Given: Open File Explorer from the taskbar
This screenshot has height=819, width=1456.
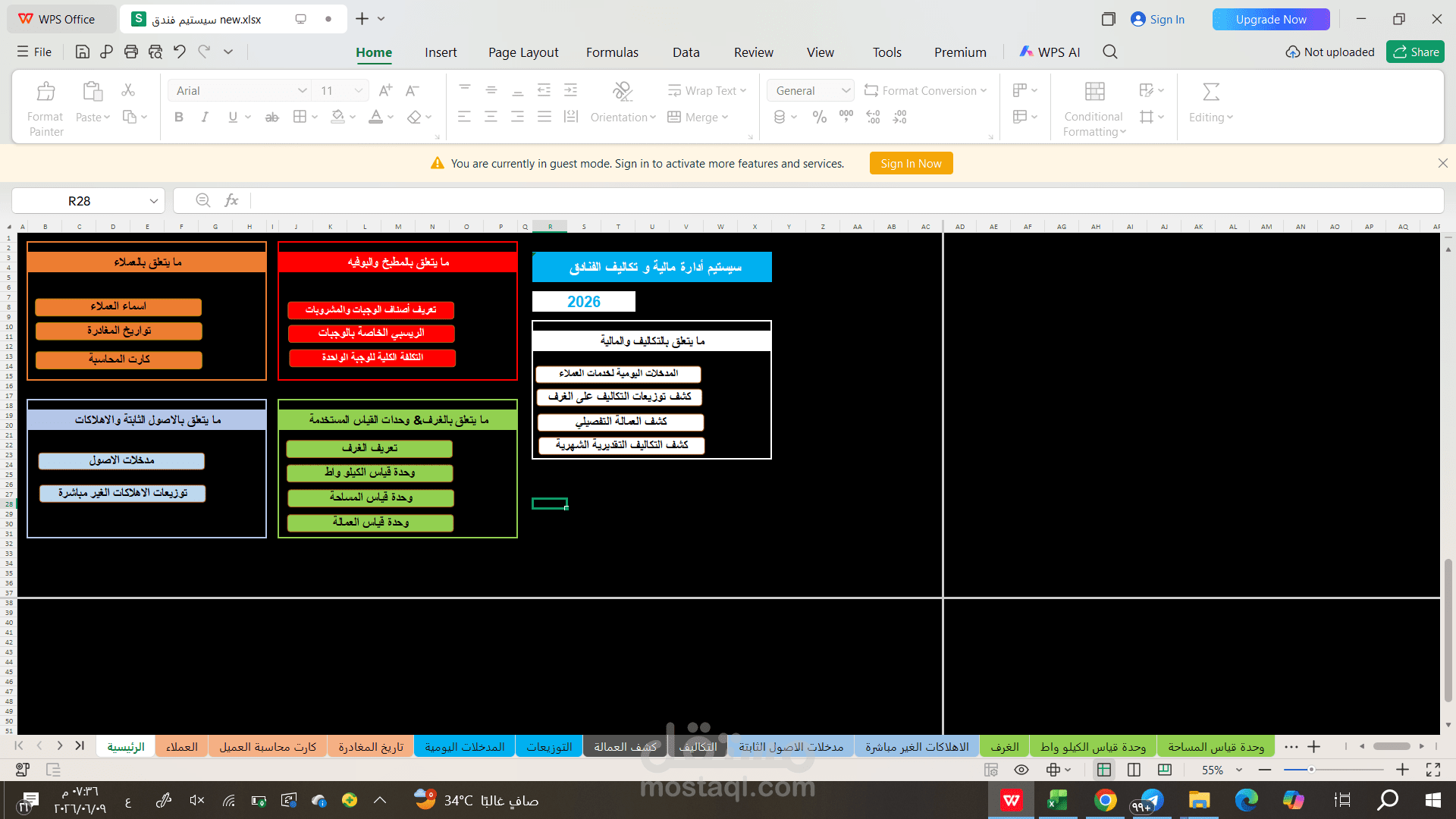Looking at the screenshot, I should click(1199, 800).
